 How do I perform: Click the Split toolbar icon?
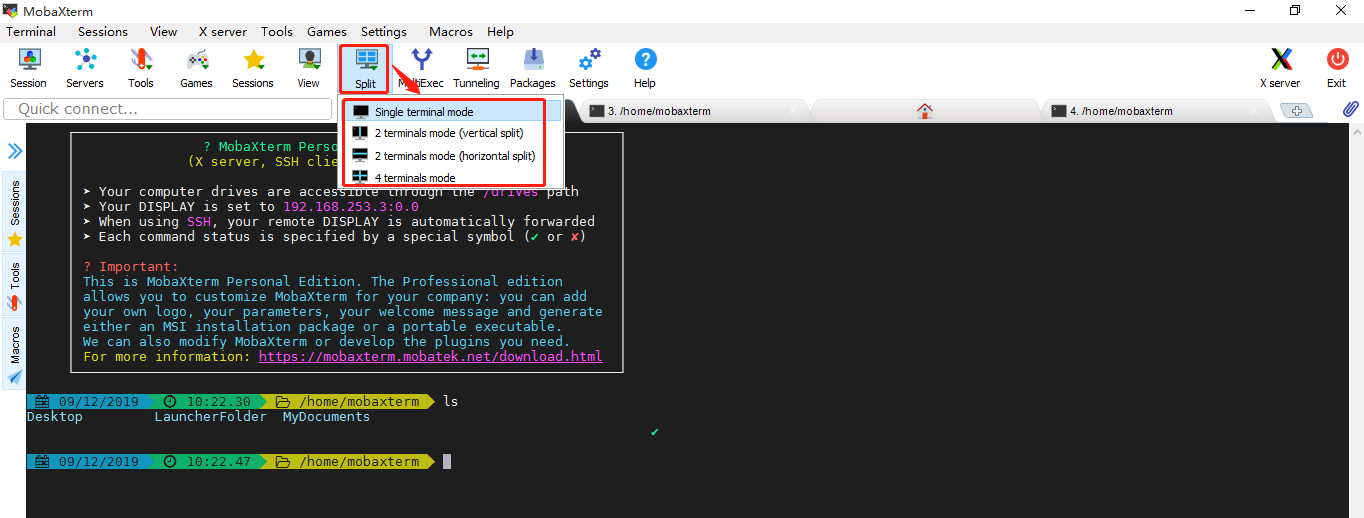(366, 68)
